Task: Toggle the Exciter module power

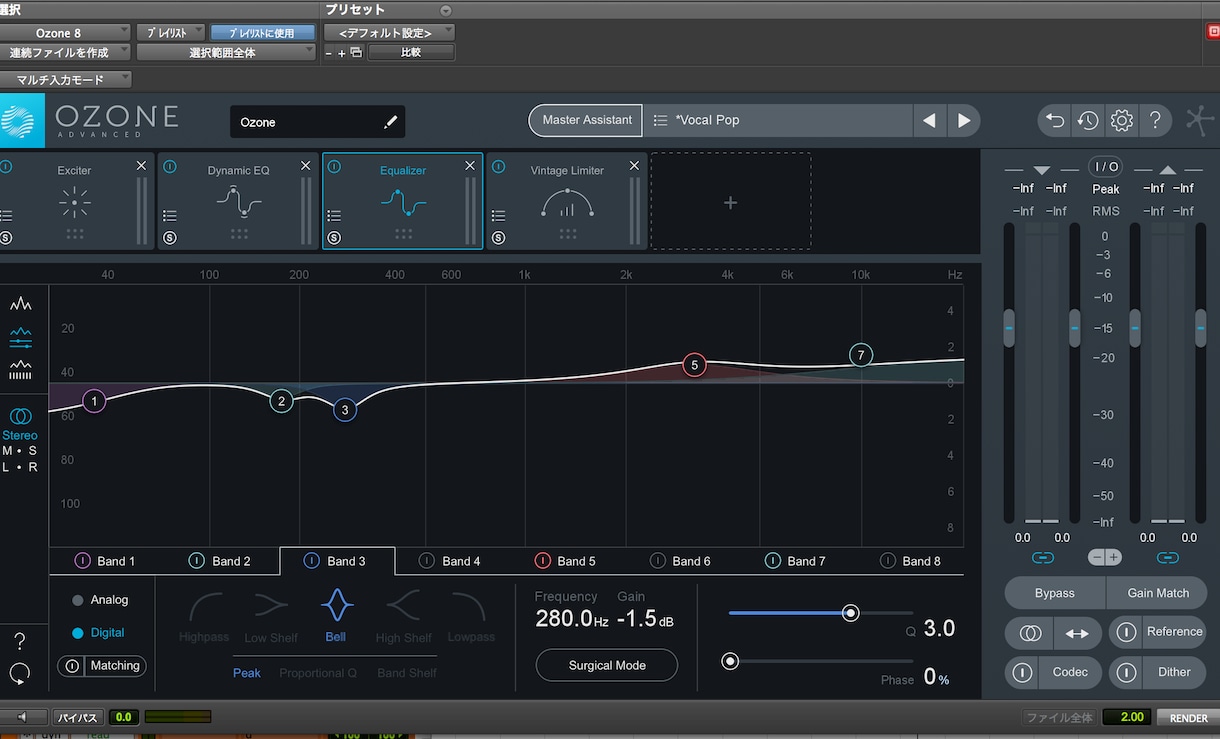Action: [6, 167]
